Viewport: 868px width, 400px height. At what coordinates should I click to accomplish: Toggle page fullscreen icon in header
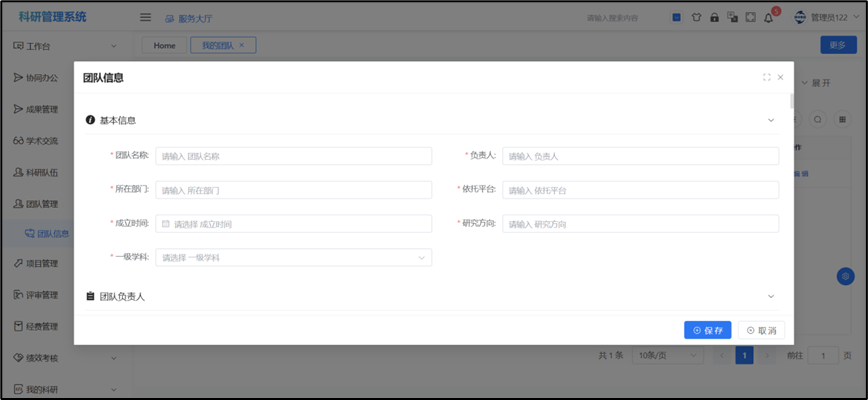click(750, 17)
